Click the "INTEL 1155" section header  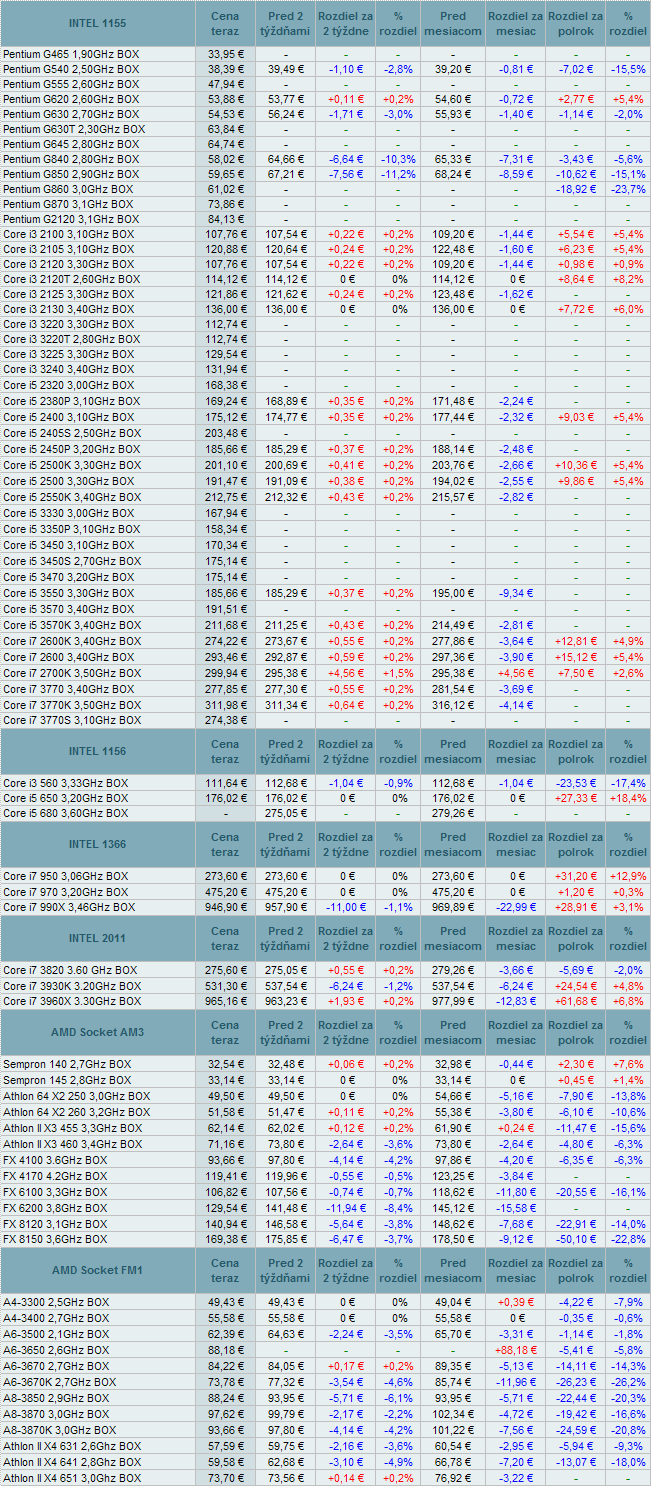tap(97, 24)
